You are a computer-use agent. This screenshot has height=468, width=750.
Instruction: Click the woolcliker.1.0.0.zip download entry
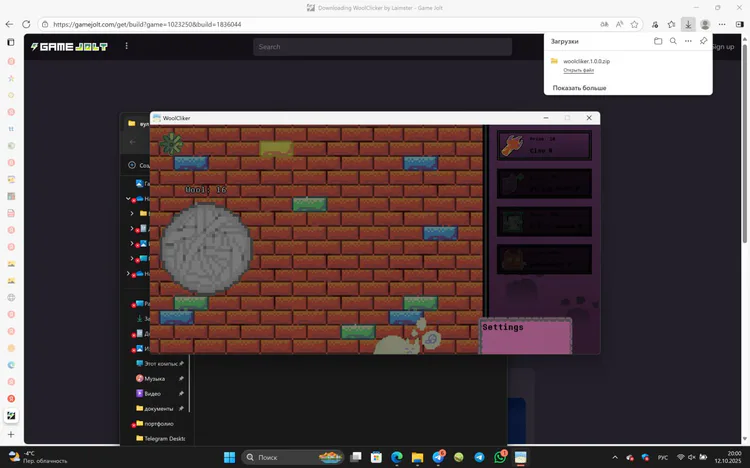[x=586, y=61]
